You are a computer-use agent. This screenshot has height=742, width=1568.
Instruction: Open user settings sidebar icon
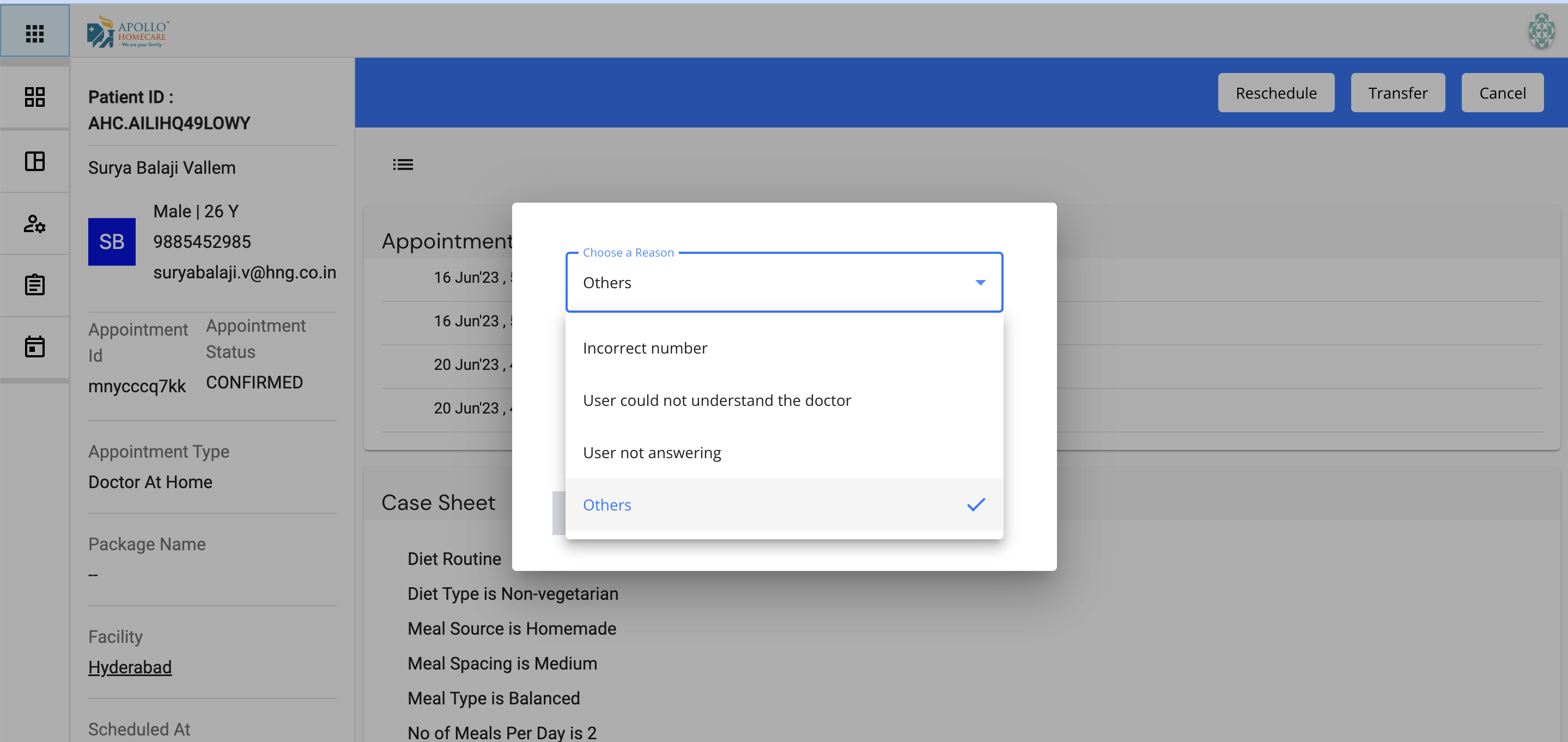[x=35, y=224]
